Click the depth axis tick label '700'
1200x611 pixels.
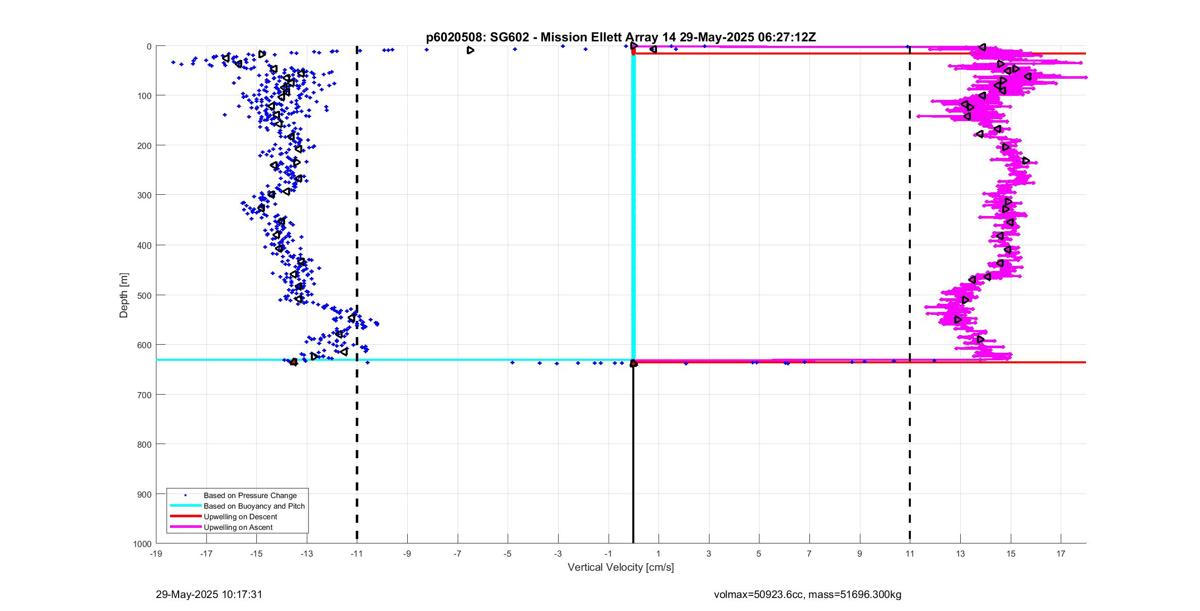[x=144, y=394]
